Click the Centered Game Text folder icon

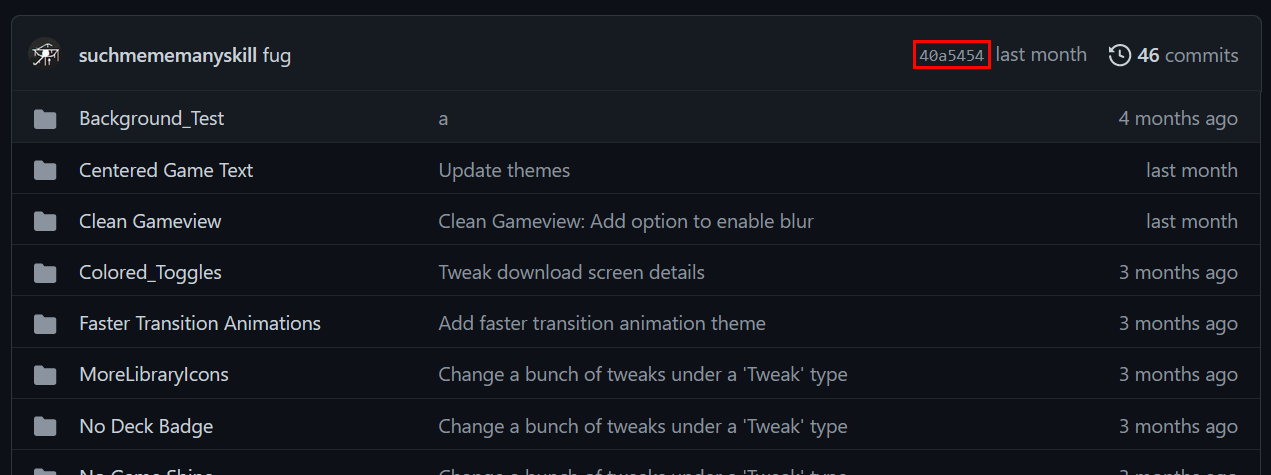pyautogui.click(x=45, y=171)
